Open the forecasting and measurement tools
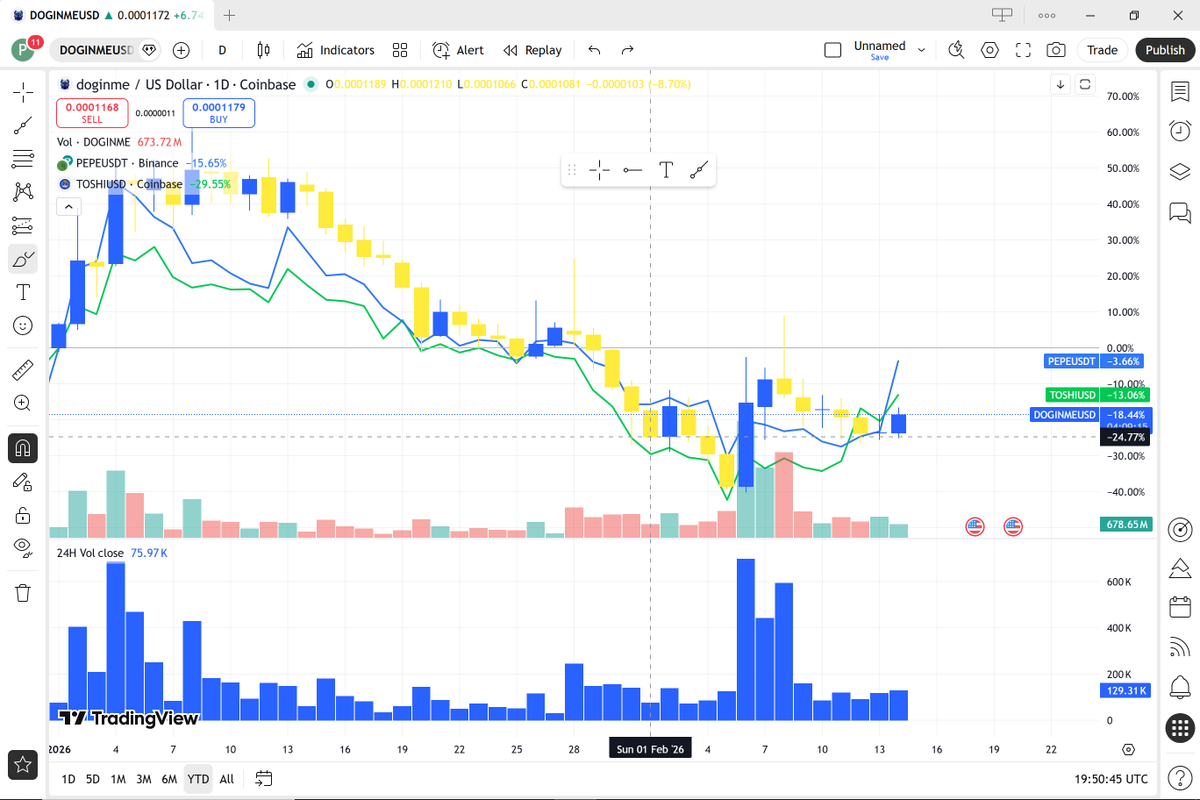This screenshot has width=1200, height=800. click(x=22, y=226)
